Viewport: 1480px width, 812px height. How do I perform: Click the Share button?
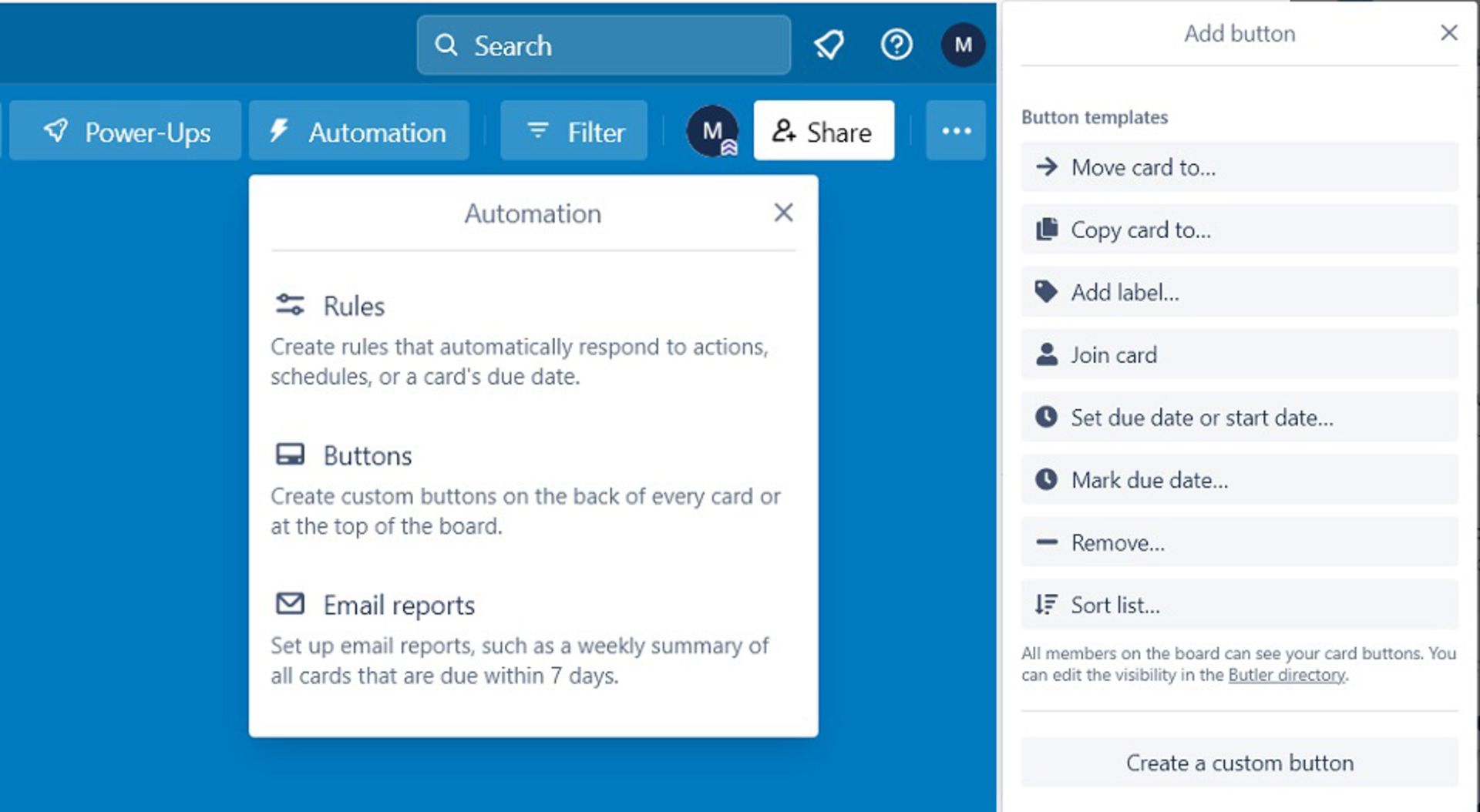(823, 131)
